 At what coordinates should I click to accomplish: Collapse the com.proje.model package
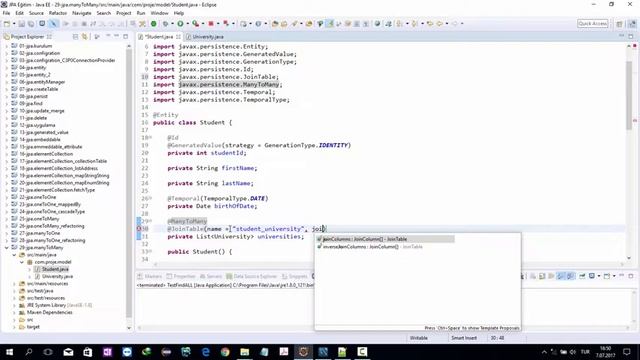click(x=22, y=262)
